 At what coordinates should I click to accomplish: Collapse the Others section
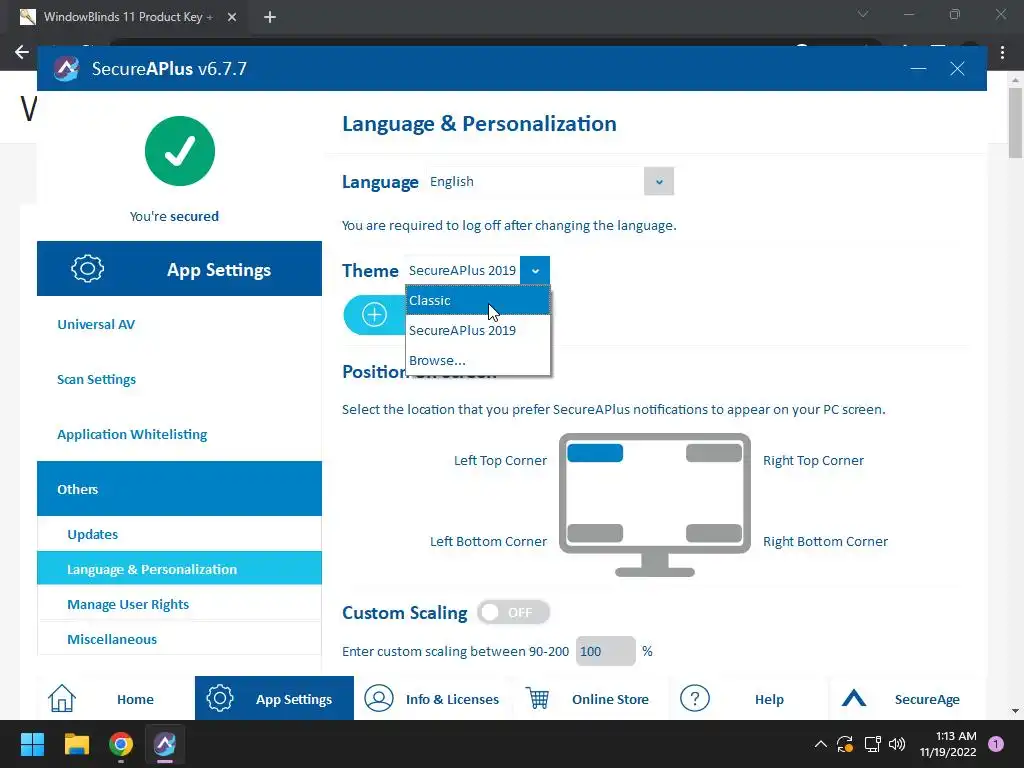(x=180, y=488)
